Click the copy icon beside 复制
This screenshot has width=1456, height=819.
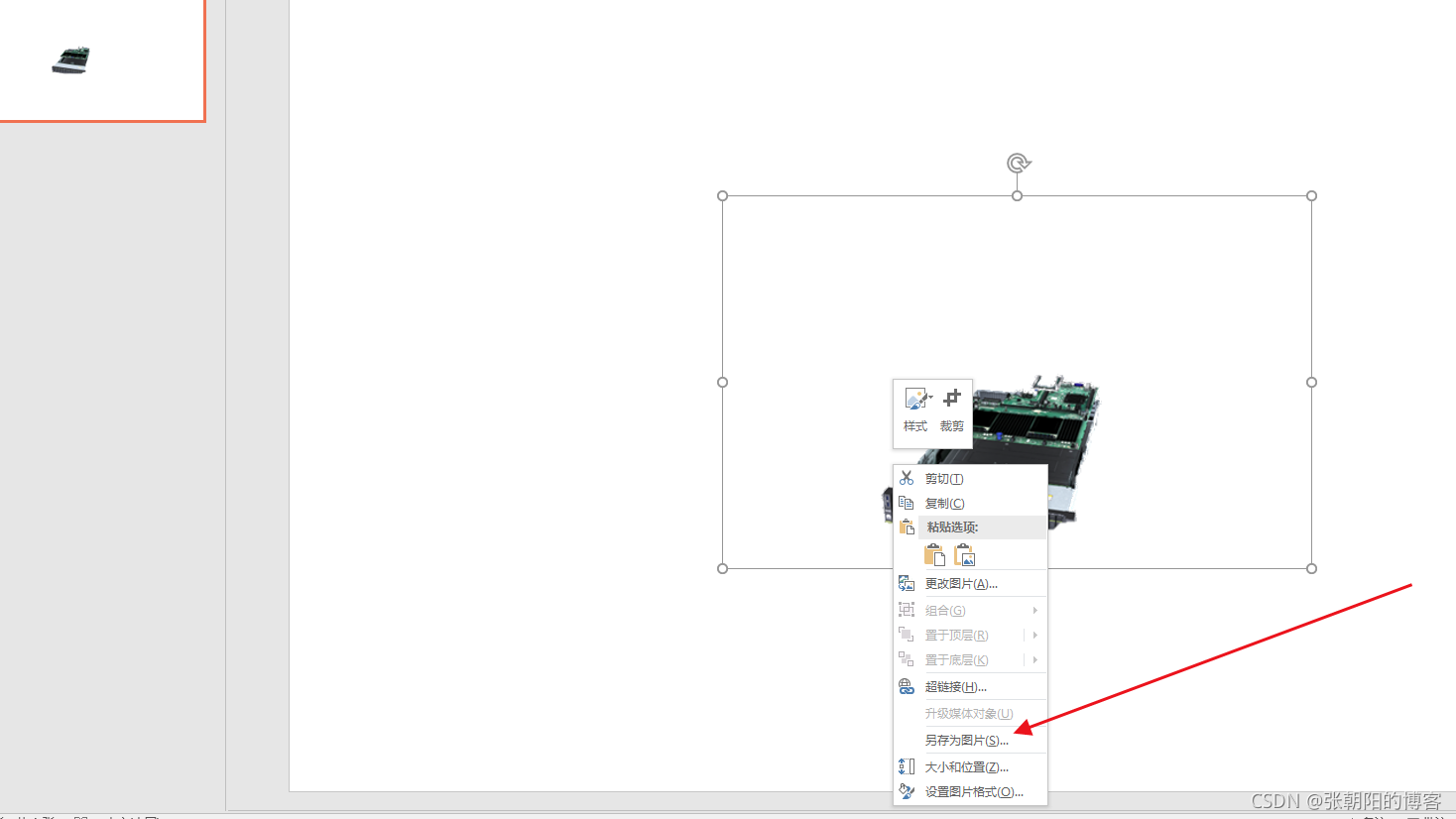(x=907, y=503)
